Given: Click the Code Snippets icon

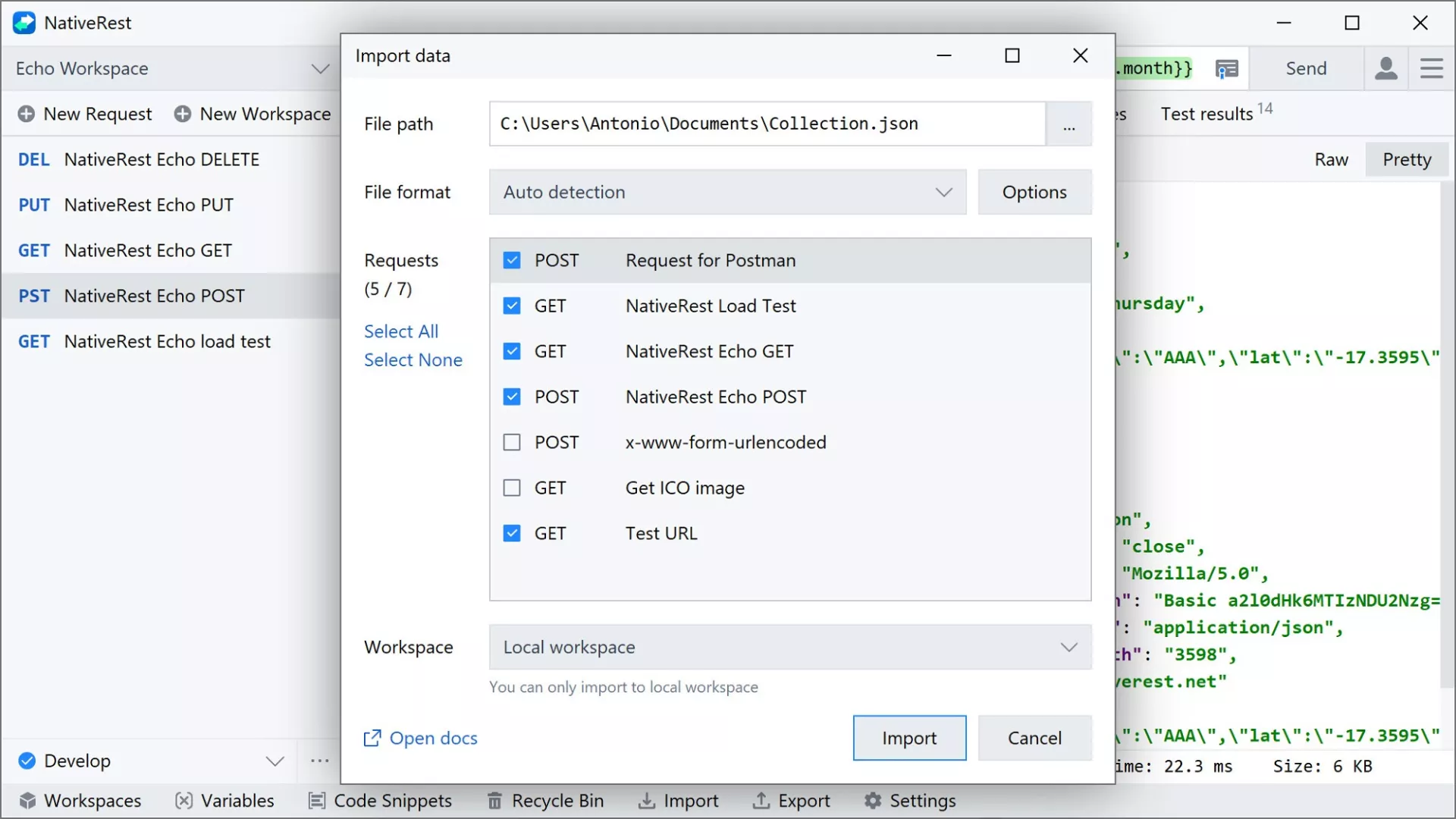Looking at the screenshot, I should coord(317,801).
